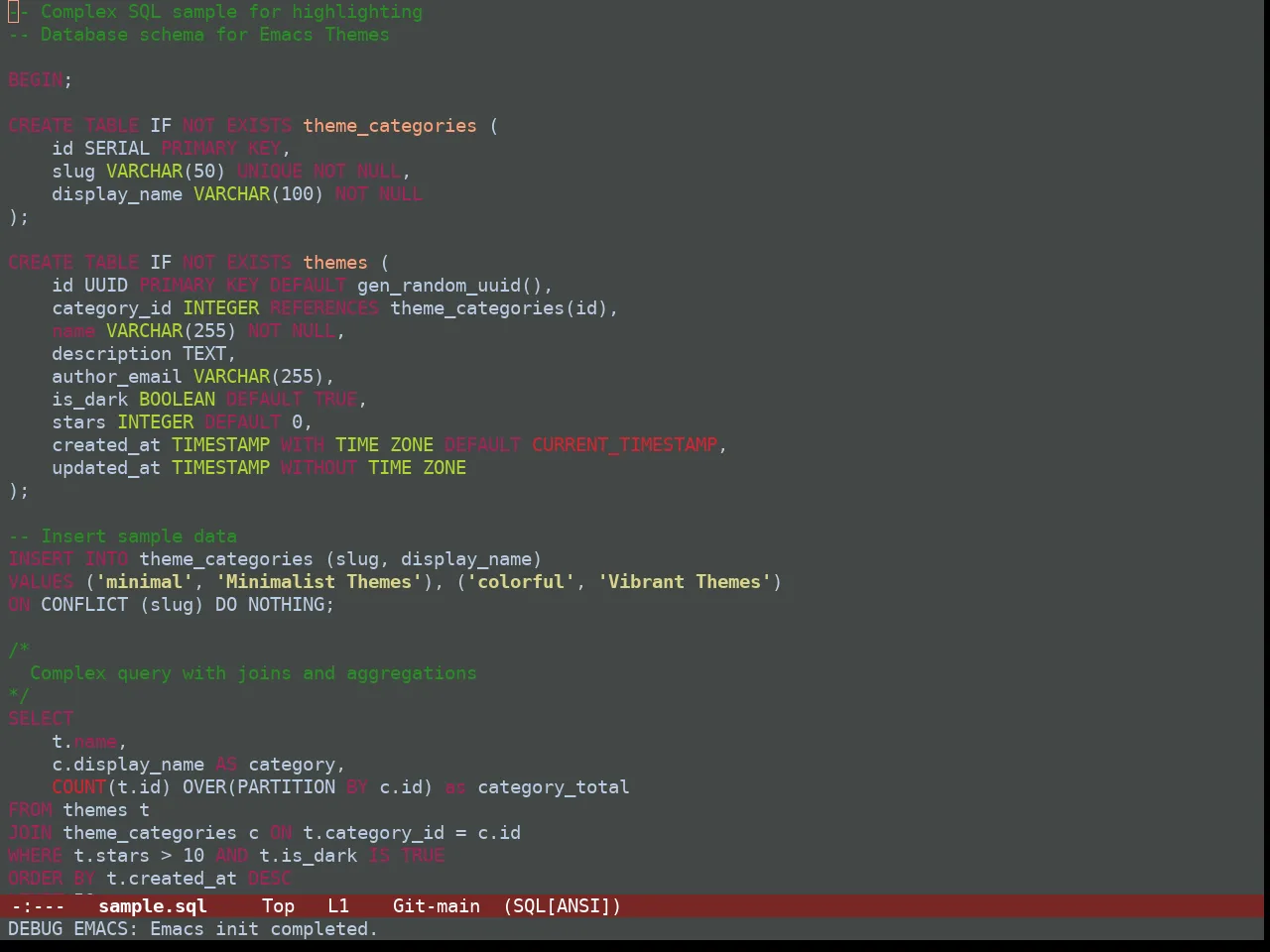The width and height of the screenshot is (1270, 952).
Task: Click the updated_at column name
Action: 106,468
